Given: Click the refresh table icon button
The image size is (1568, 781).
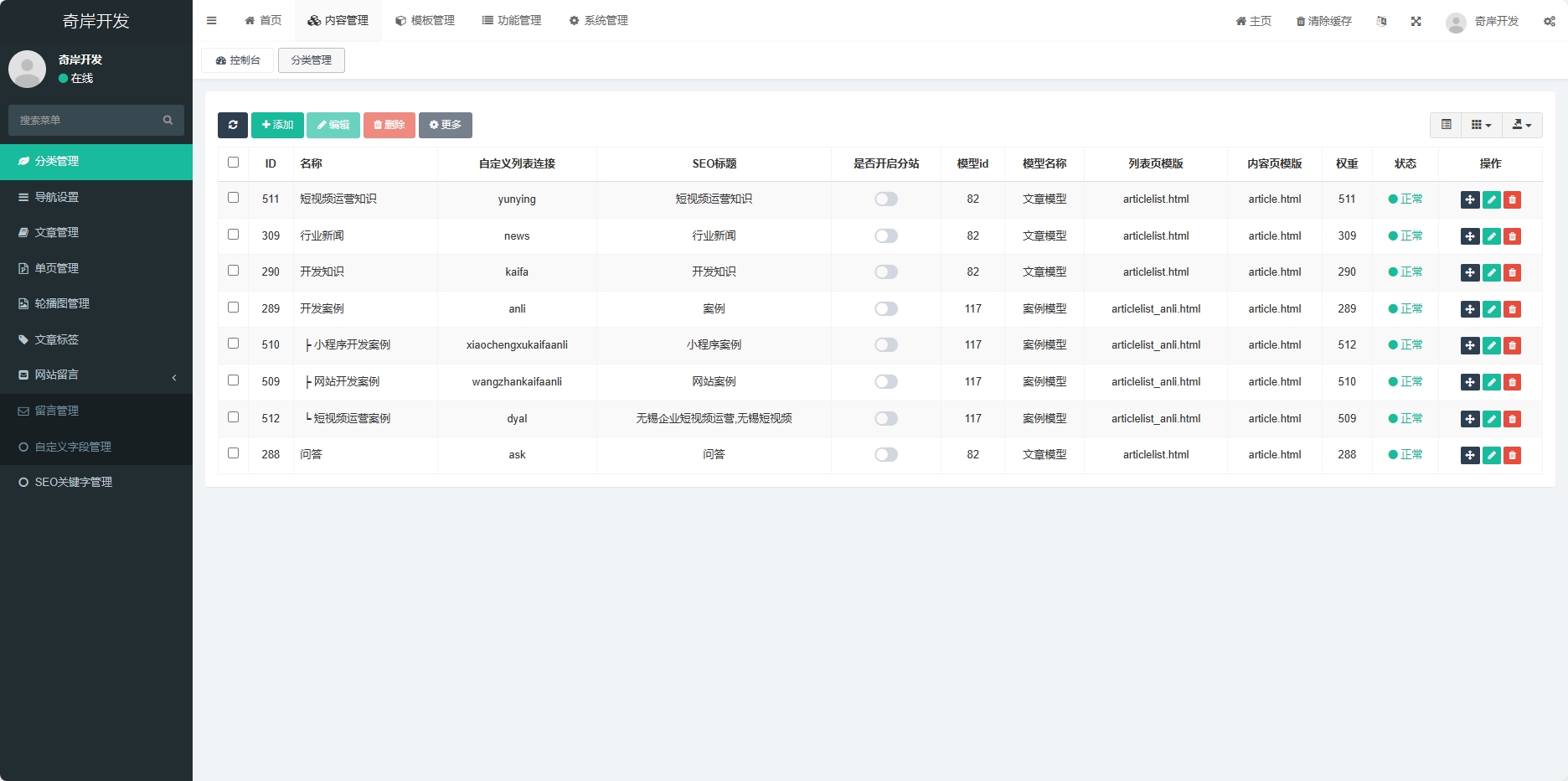Looking at the screenshot, I should pos(233,125).
